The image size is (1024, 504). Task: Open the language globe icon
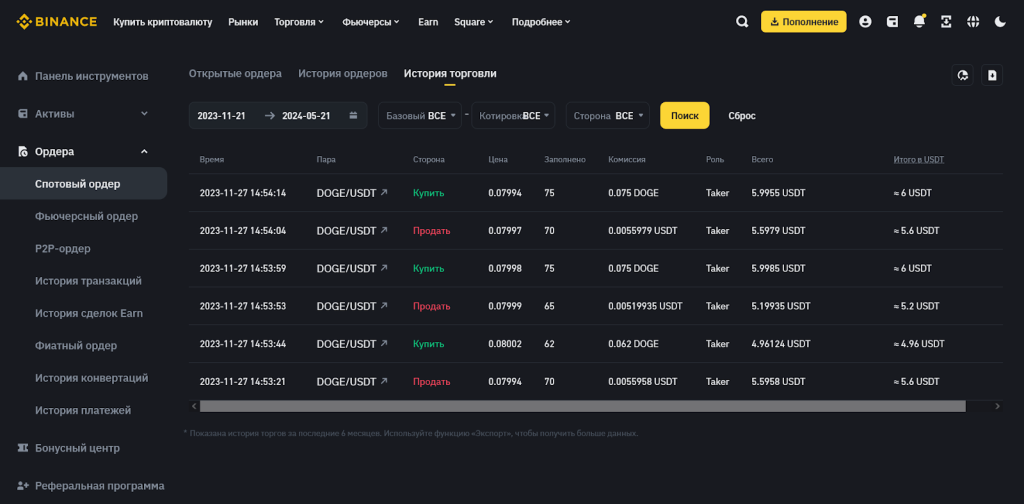tap(973, 22)
